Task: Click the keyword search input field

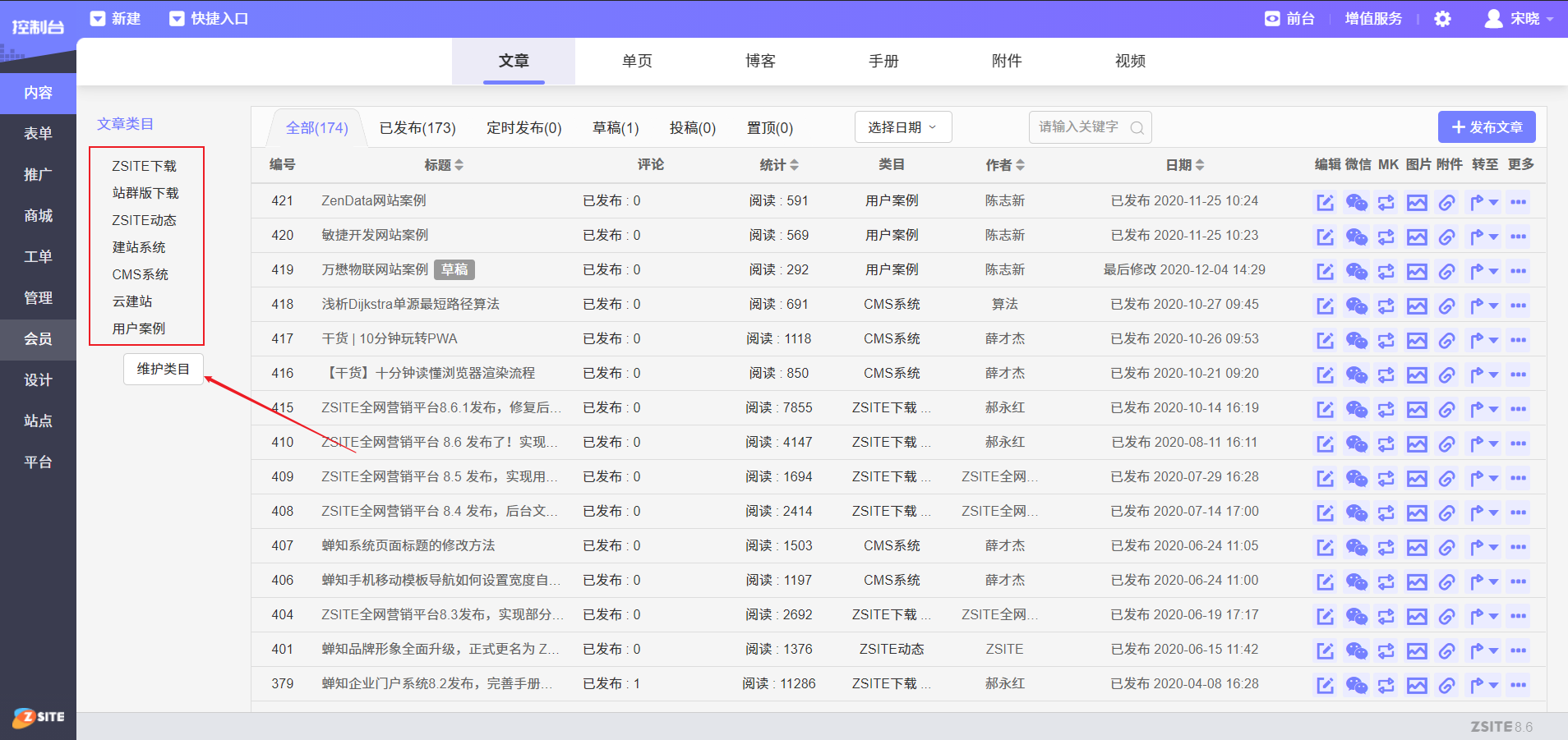Action: click(x=1078, y=127)
